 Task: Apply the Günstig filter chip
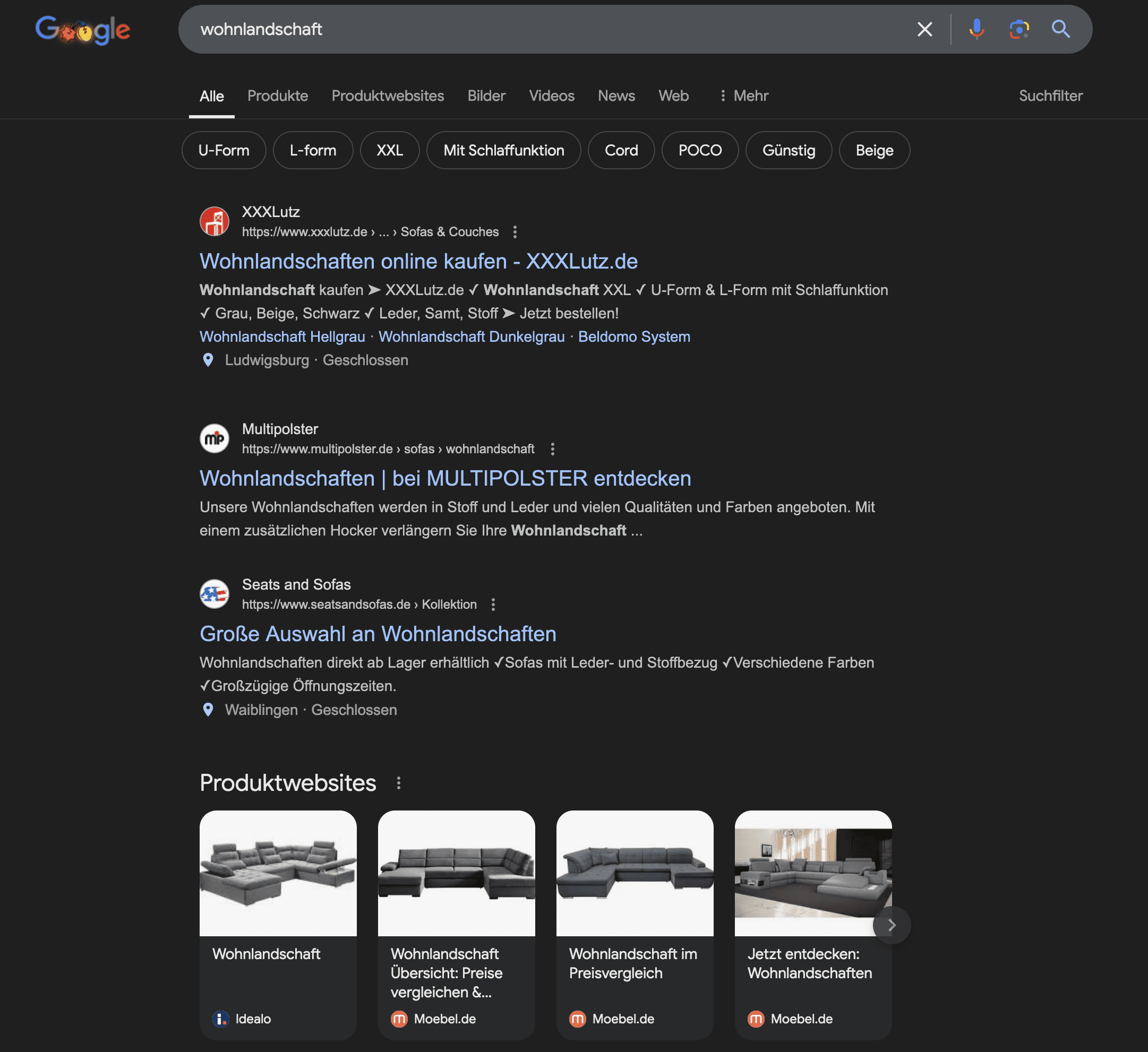click(789, 150)
